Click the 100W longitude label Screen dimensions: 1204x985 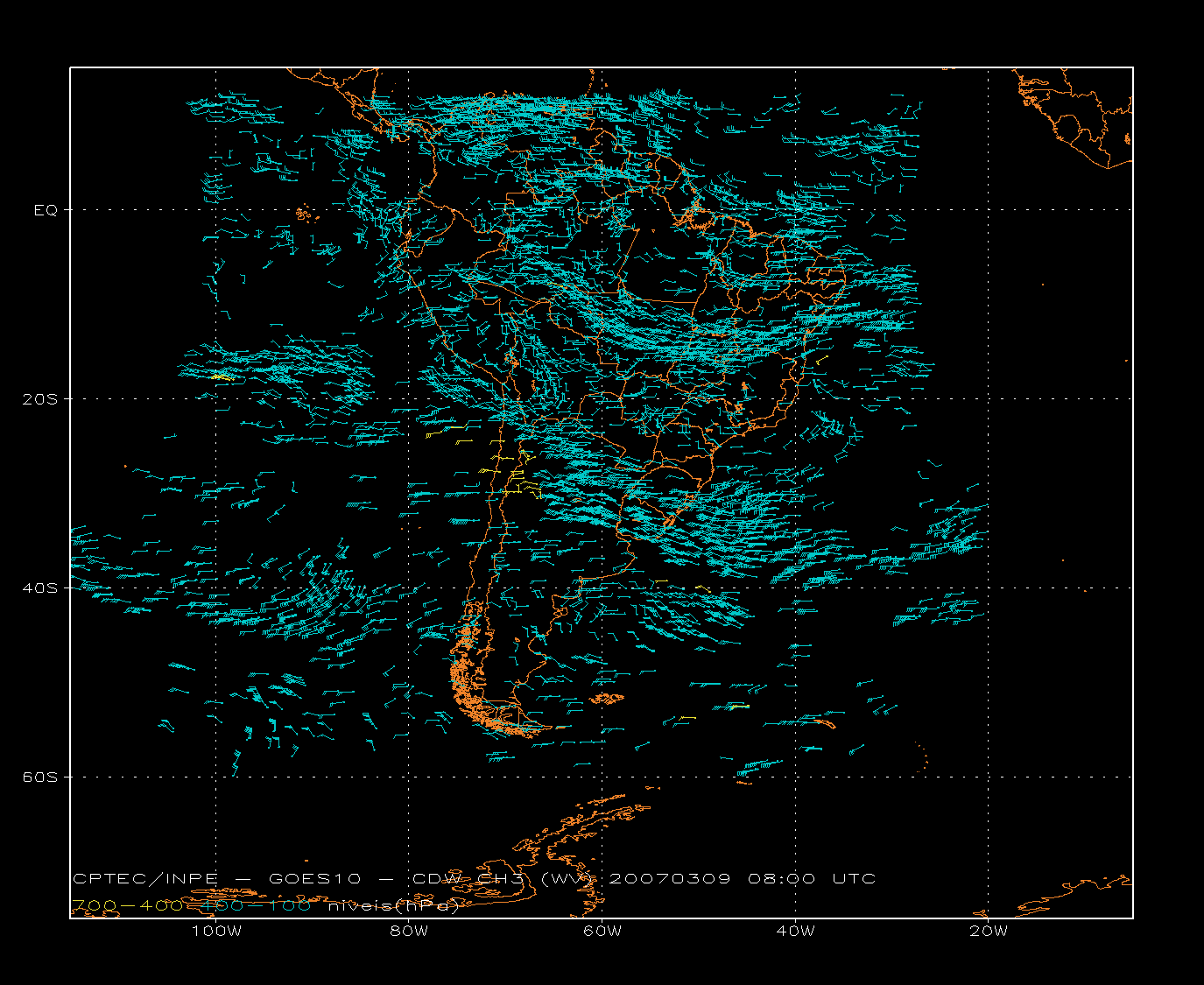coord(216,931)
